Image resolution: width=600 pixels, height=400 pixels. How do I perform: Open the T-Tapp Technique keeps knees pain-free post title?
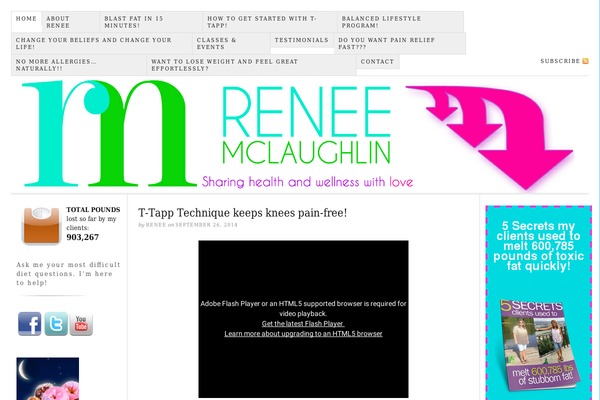point(243,213)
